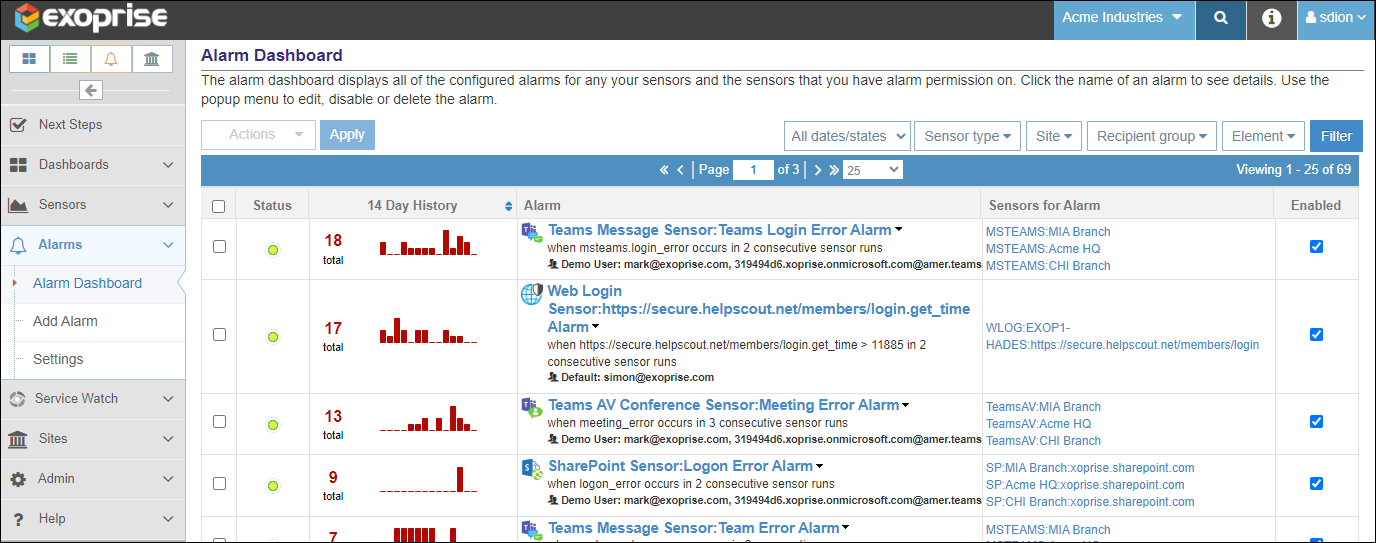1376x543 pixels.
Task: Click the bell alarms icon in sidebar toolbar
Action: (x=111, y=59)
